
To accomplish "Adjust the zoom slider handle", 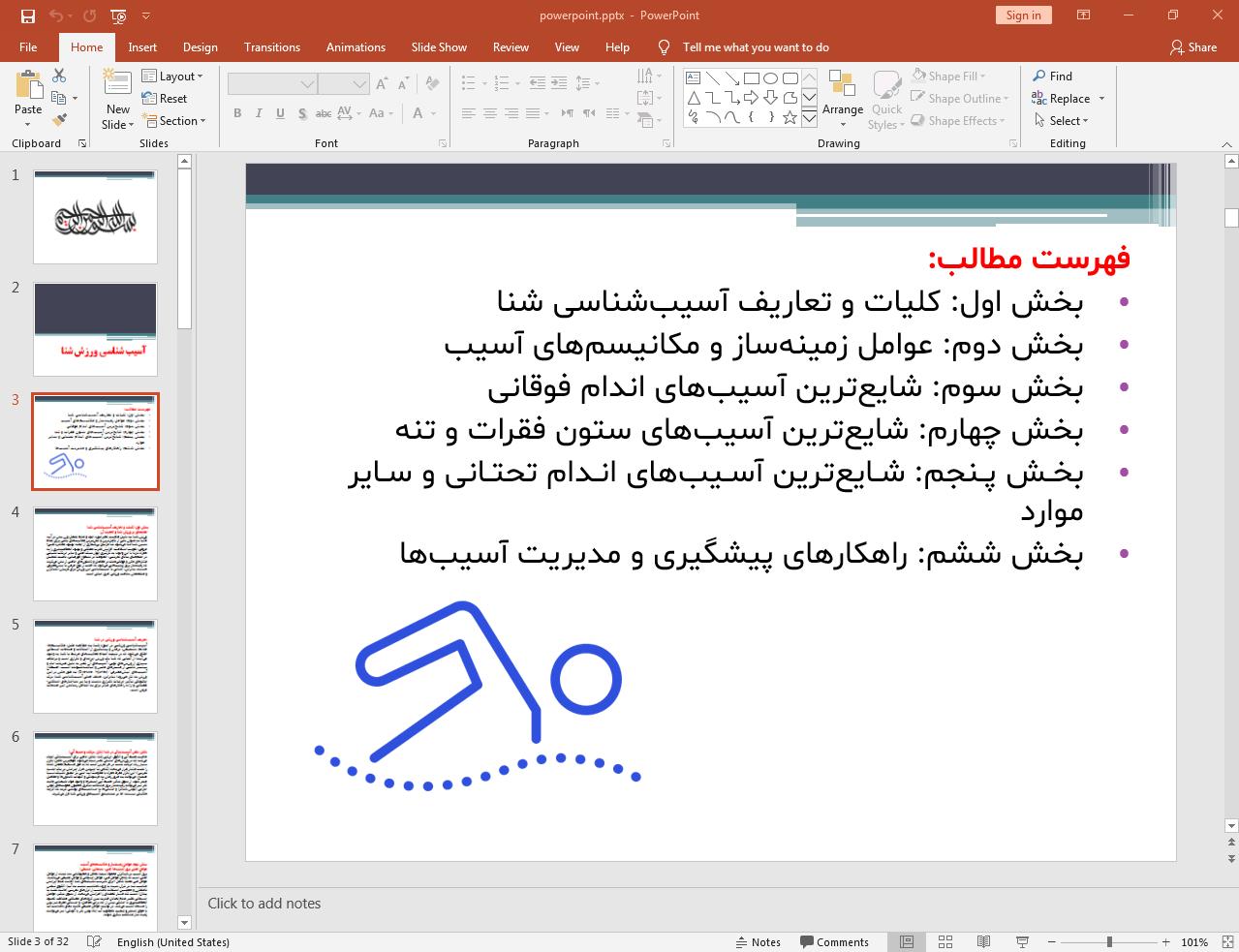I will coord(1109,942).
